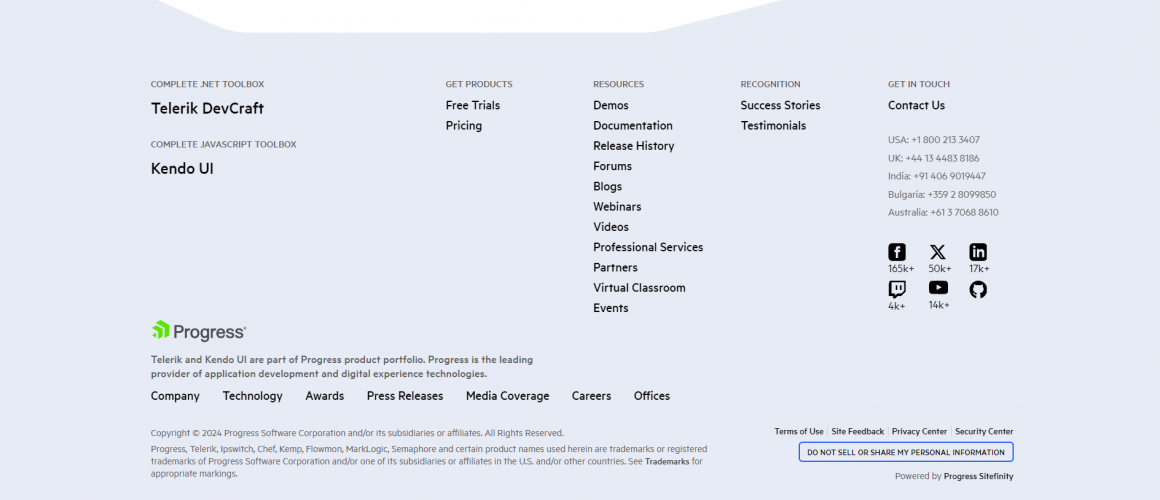Open the Documentation link
The width and height of the screenshot is (1160, 500).
click(x=633, y=126)
